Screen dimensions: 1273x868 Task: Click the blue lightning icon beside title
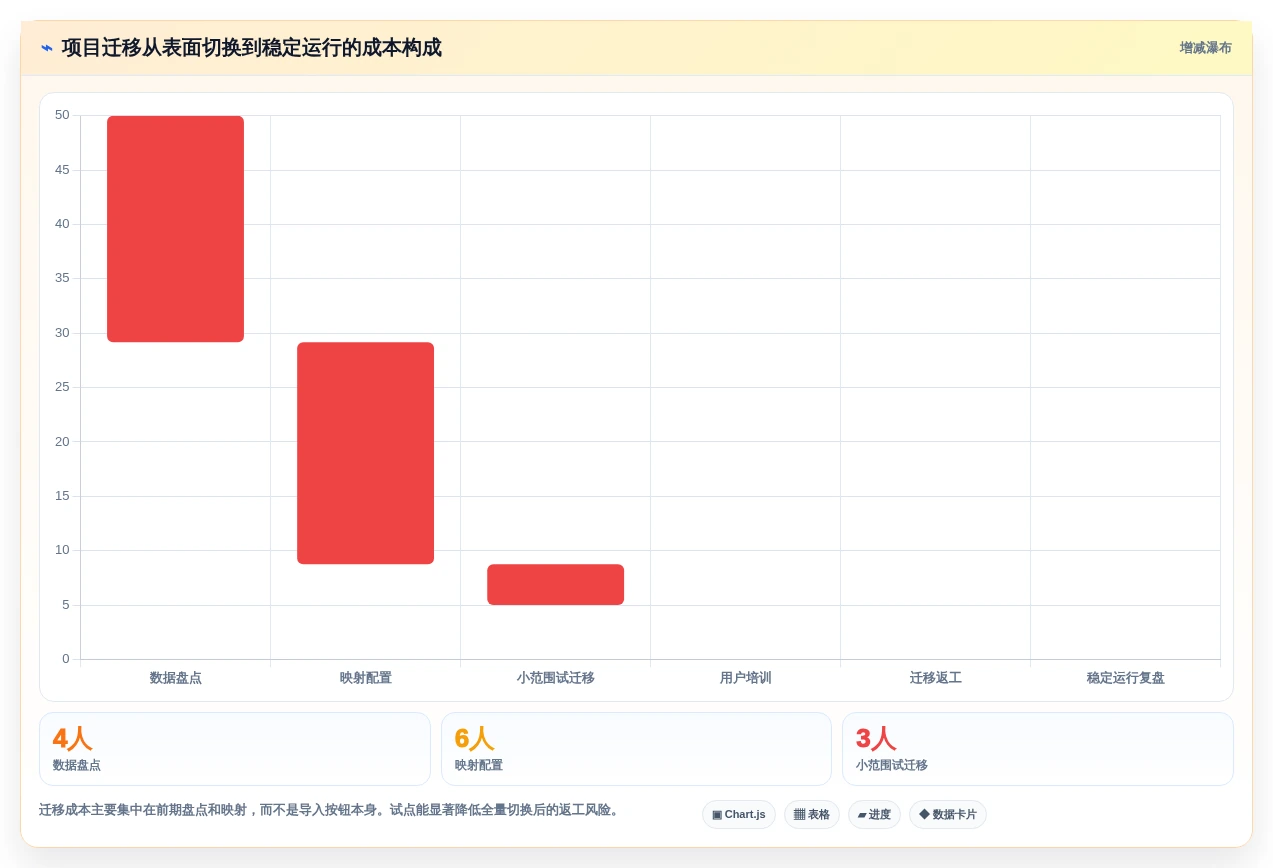pos(47,48)
